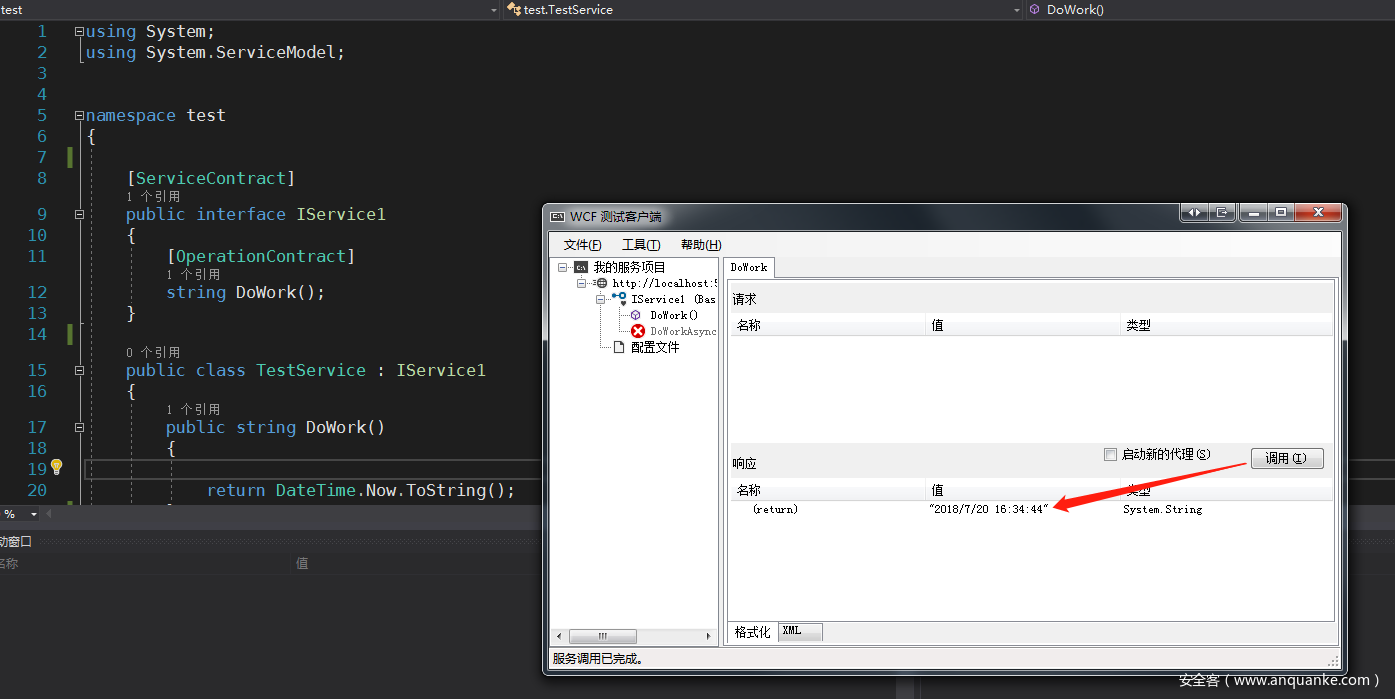Click the WCF test client title bar icon
Screen dimensions: 1395x699
click(x=558, y=216)
